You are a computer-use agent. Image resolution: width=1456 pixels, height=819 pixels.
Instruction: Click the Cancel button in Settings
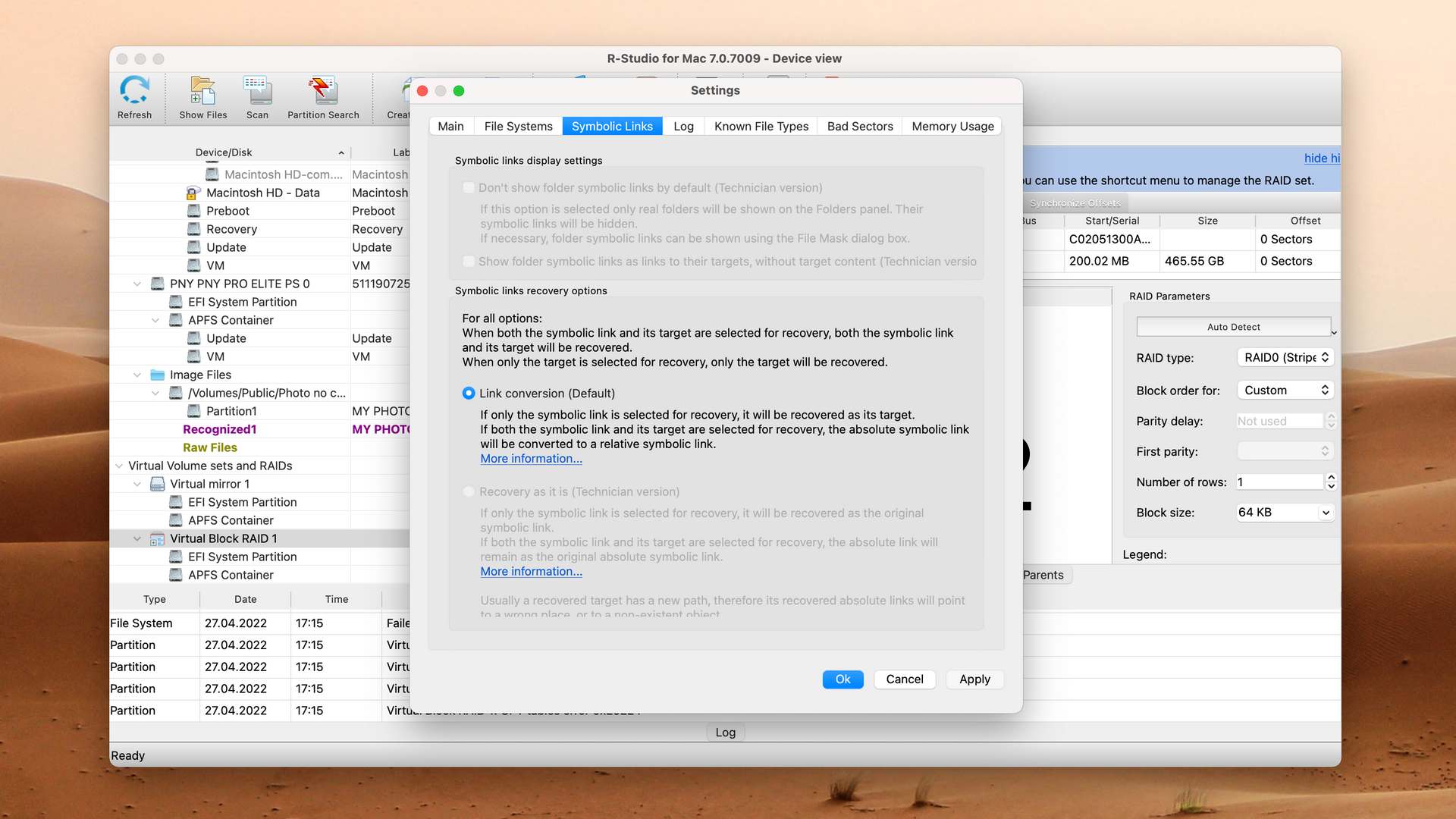pos(904,679)
